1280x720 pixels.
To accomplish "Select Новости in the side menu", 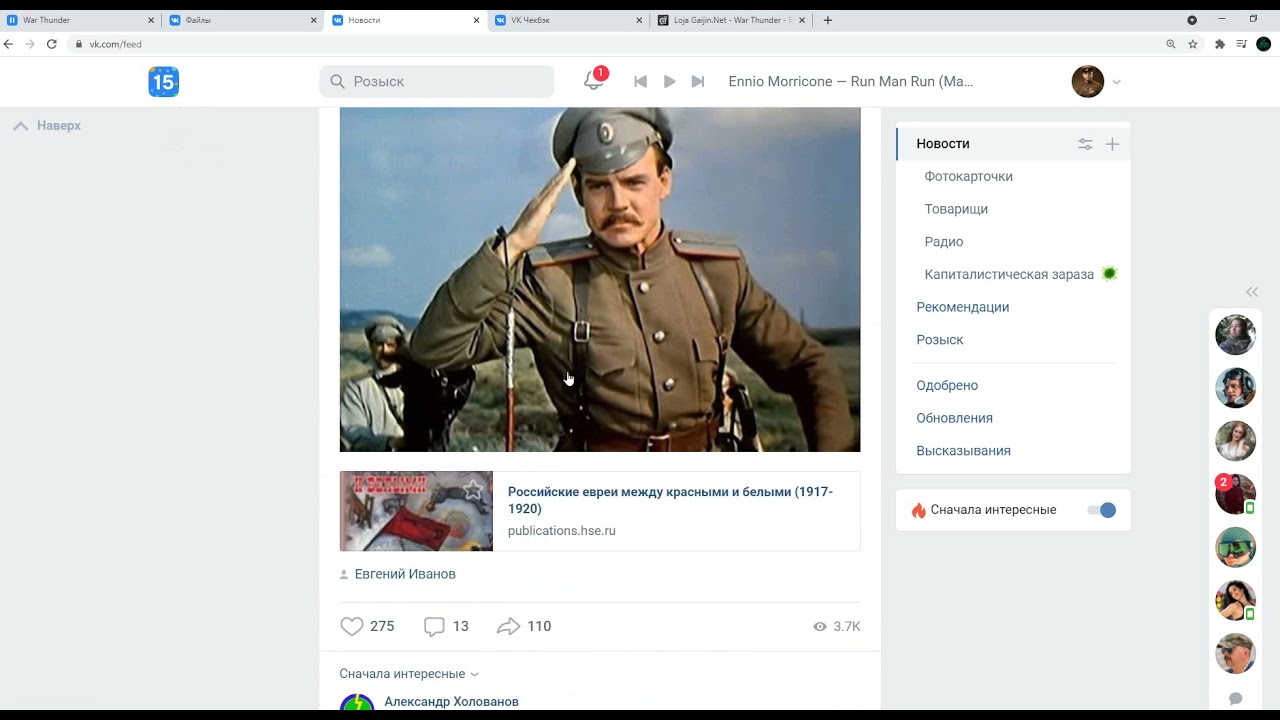I will (943, 144).
